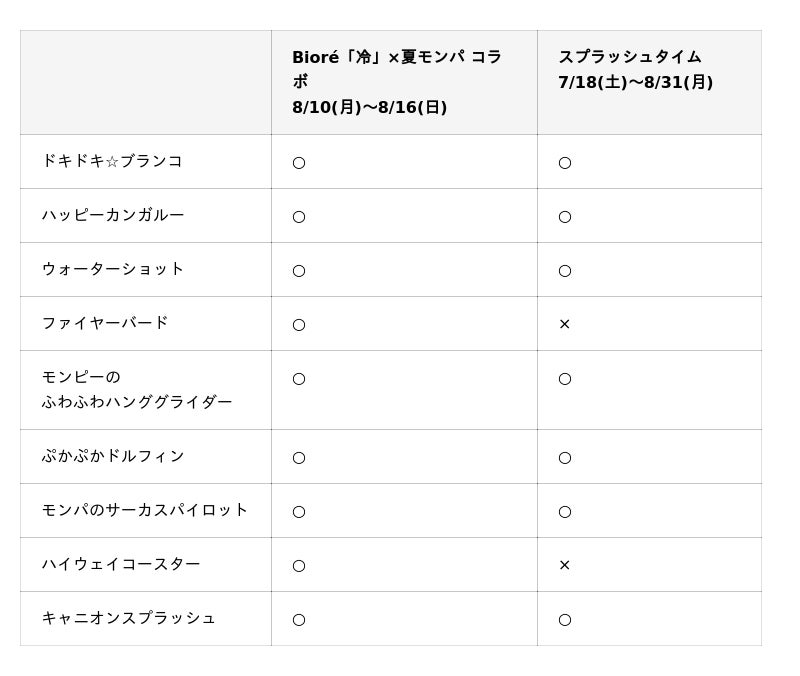The height and width of the screenshot is (676, 800).
Task: Click the splash time circle for キャニオンスプラッシュ
Action: pyautogui.click(x=565, y=620)
